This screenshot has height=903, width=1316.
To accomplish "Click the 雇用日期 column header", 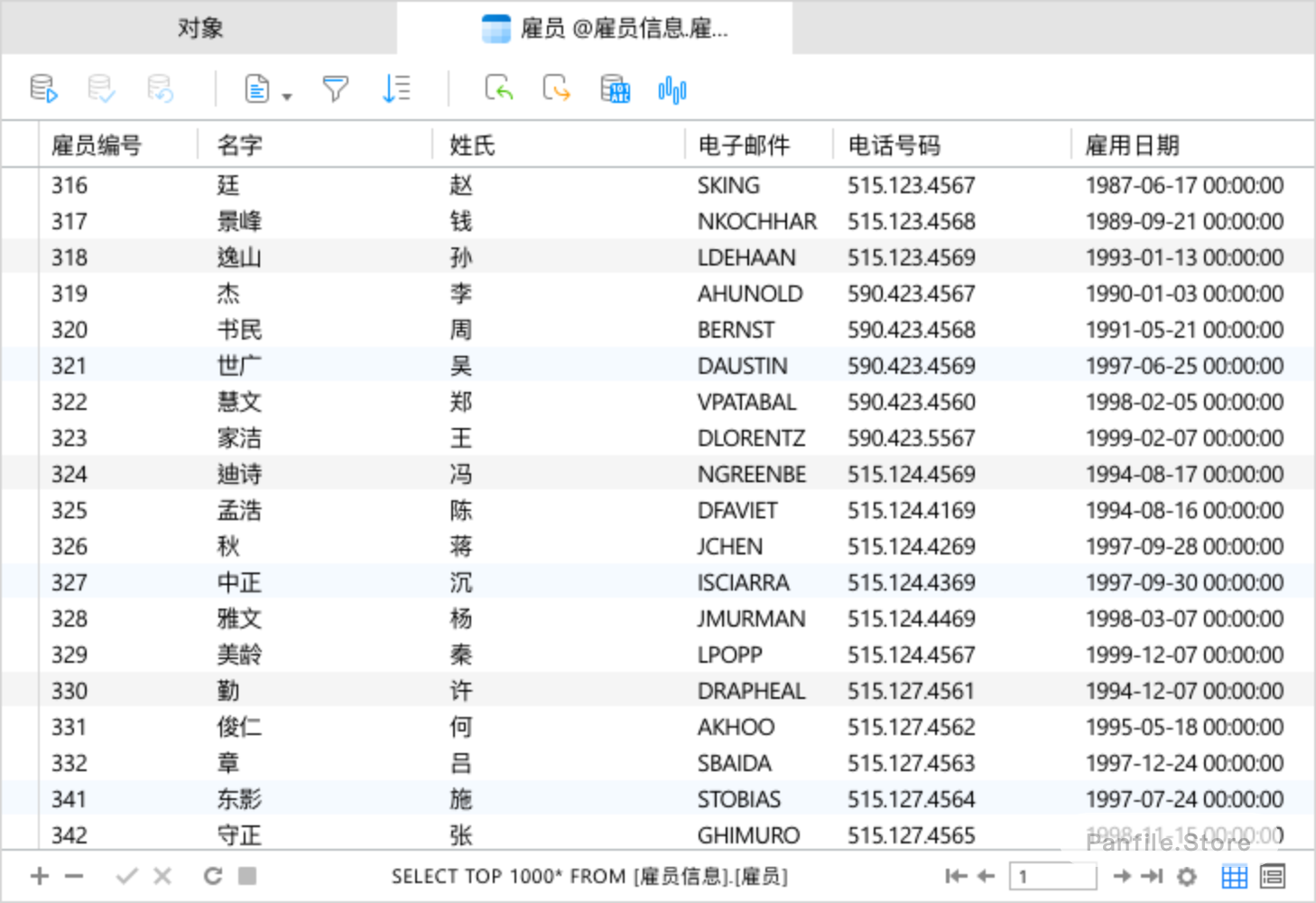I will [x=1132, y=145].
